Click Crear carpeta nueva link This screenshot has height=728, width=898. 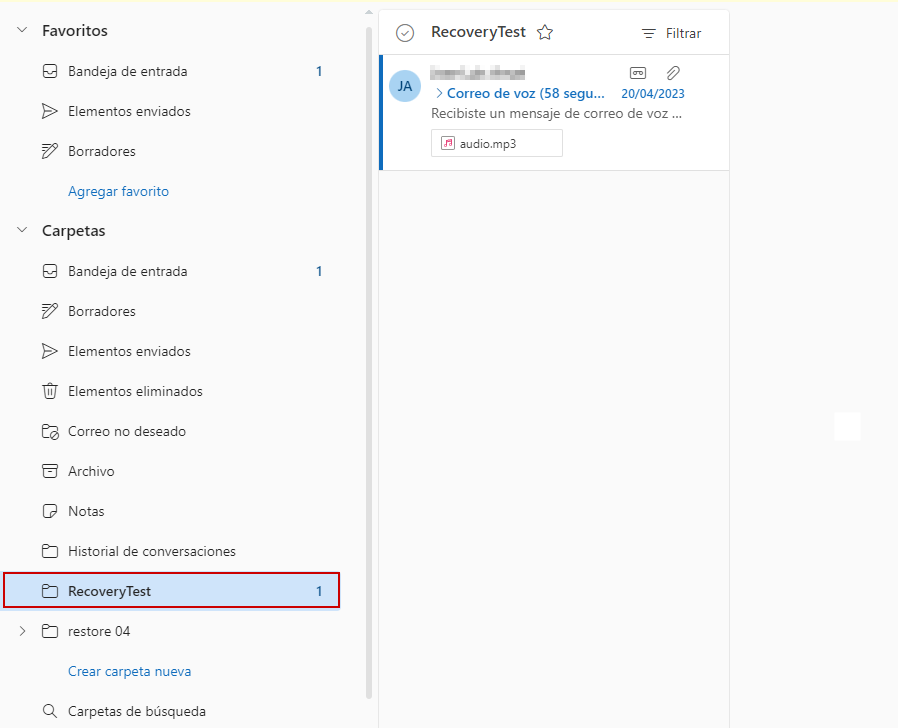point(129,671)
